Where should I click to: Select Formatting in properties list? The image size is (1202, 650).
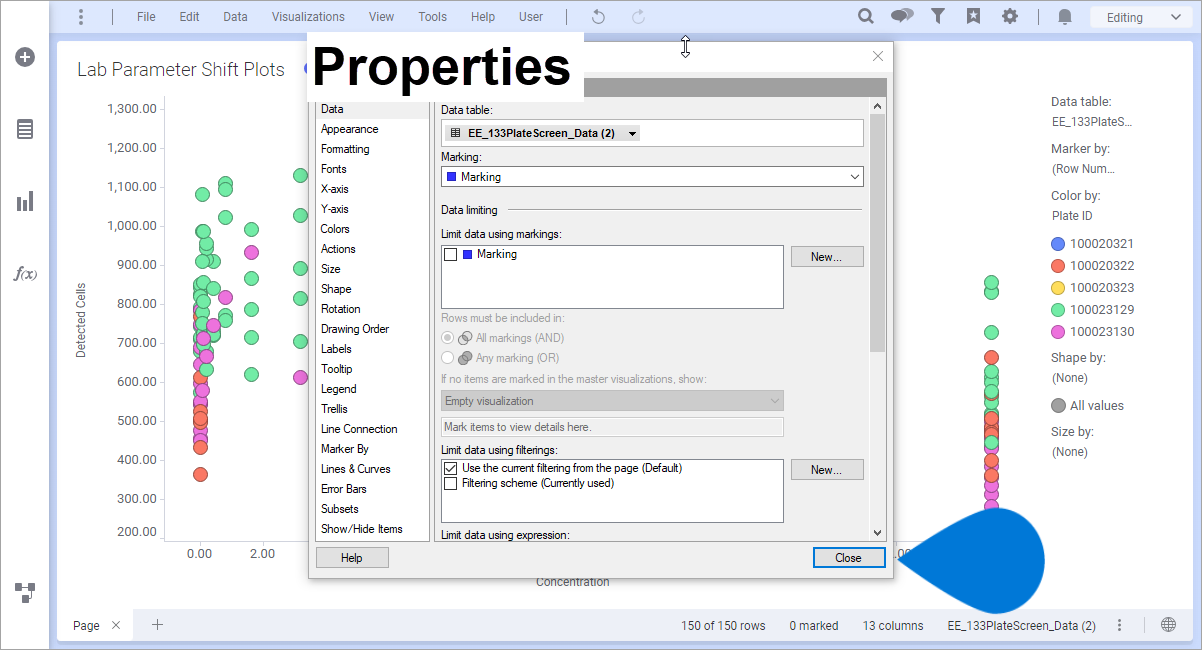345,149
